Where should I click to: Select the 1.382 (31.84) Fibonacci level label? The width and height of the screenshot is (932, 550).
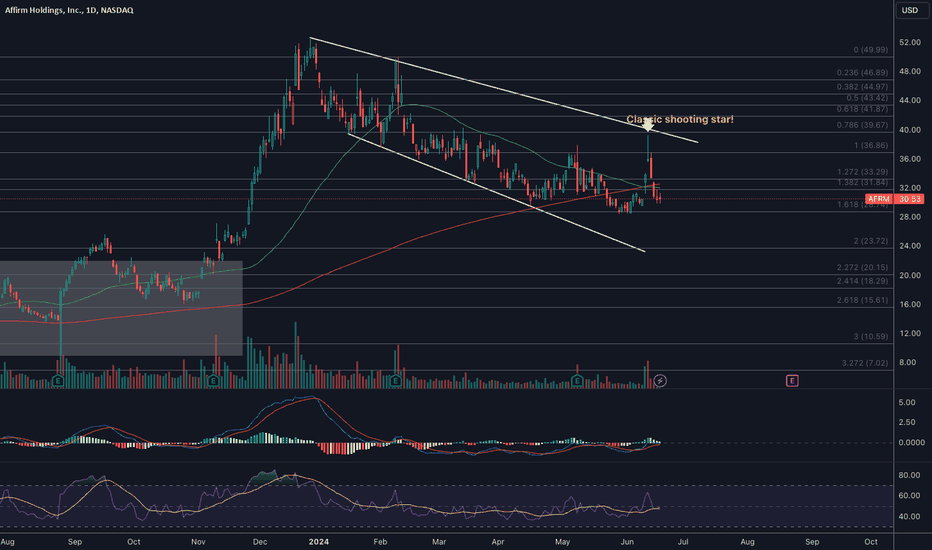click(862, 183)
